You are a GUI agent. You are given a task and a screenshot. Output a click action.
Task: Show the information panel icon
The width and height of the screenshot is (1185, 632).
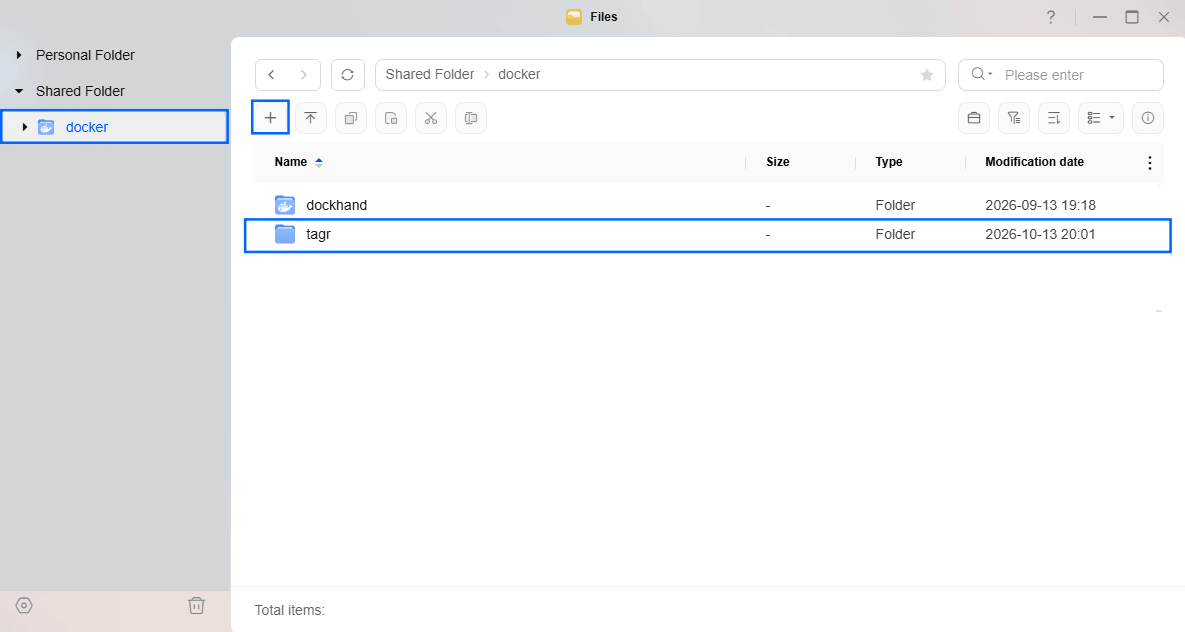click(1148, 118)
